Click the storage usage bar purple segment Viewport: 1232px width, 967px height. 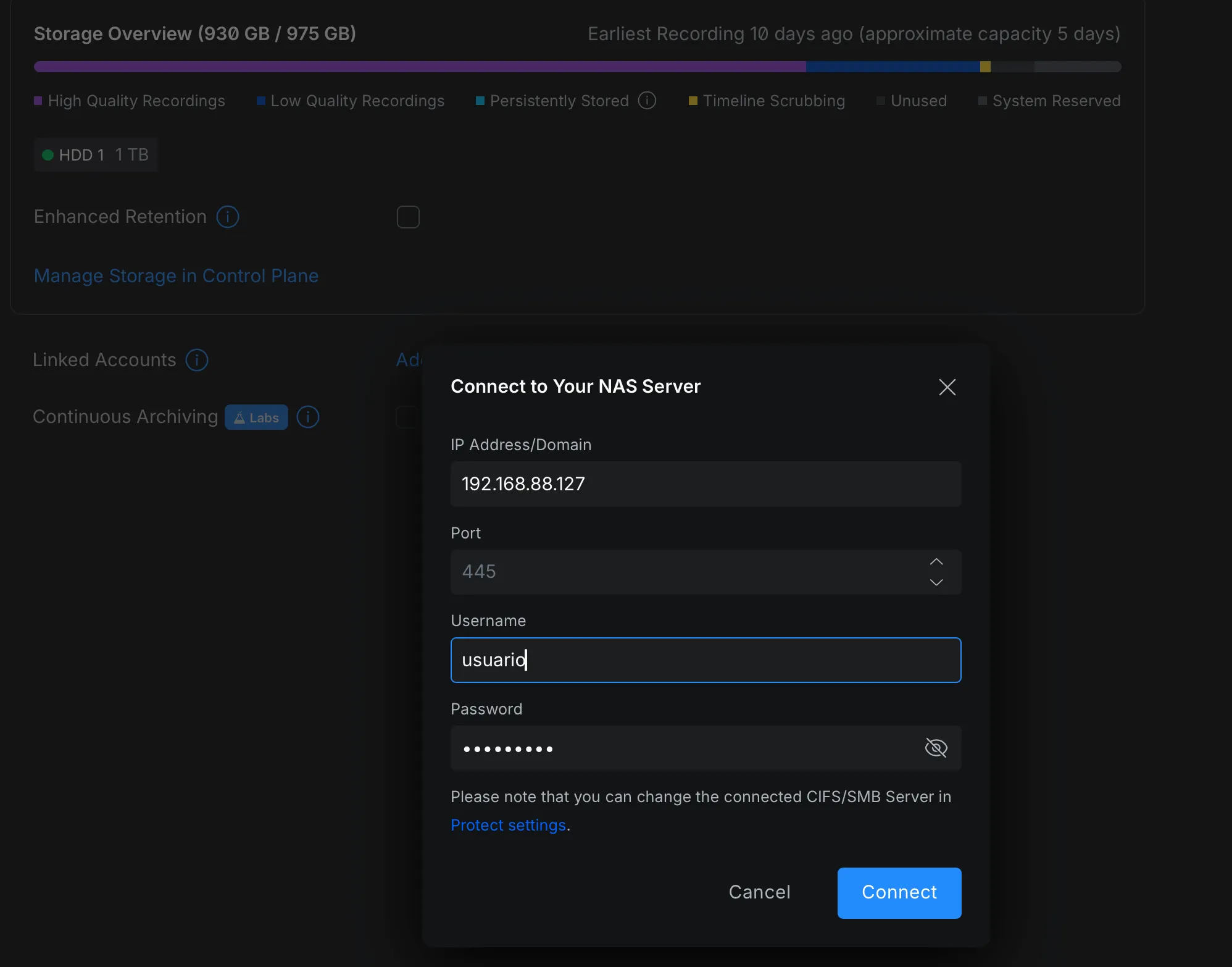click(x=420, y=67)
